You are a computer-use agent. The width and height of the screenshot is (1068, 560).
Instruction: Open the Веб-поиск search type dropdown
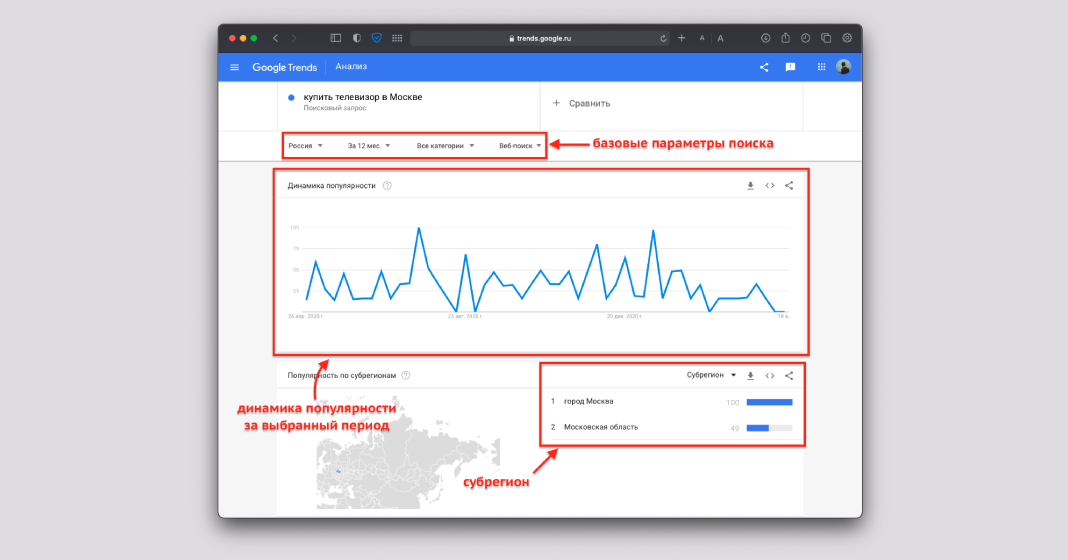(520, 145)
